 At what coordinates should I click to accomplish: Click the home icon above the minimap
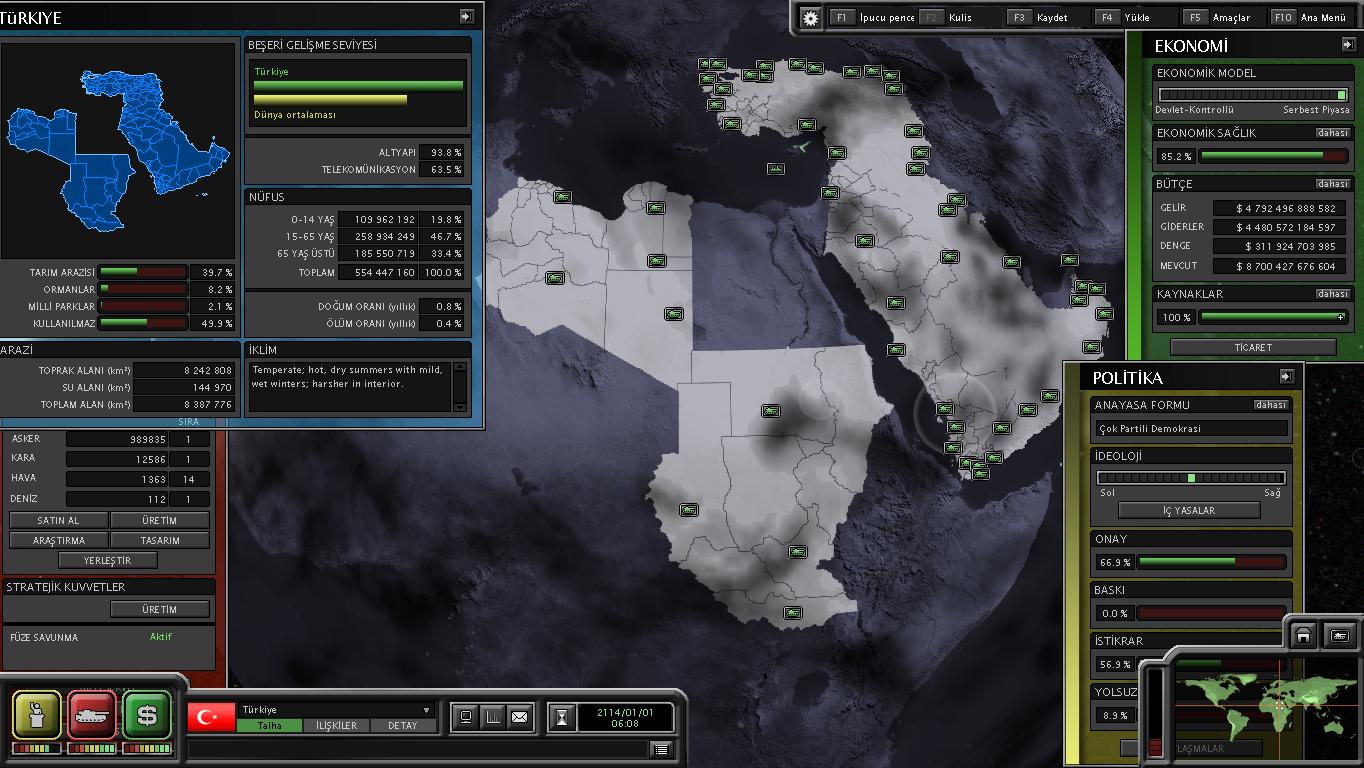pyautogui.click(x=1303, y=635)
